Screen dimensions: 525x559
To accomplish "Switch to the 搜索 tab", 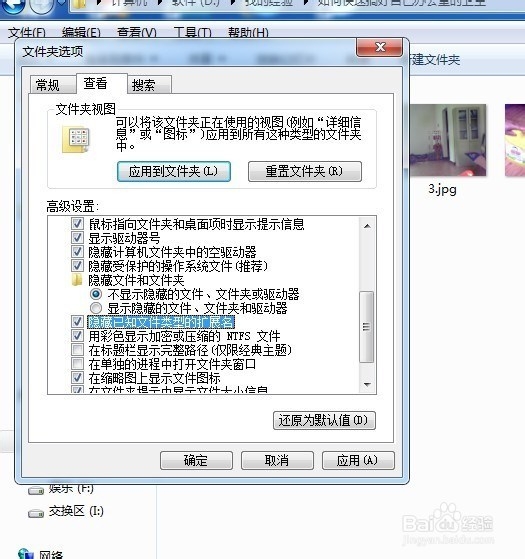I will pyautogui.click(x=149, y=85).
